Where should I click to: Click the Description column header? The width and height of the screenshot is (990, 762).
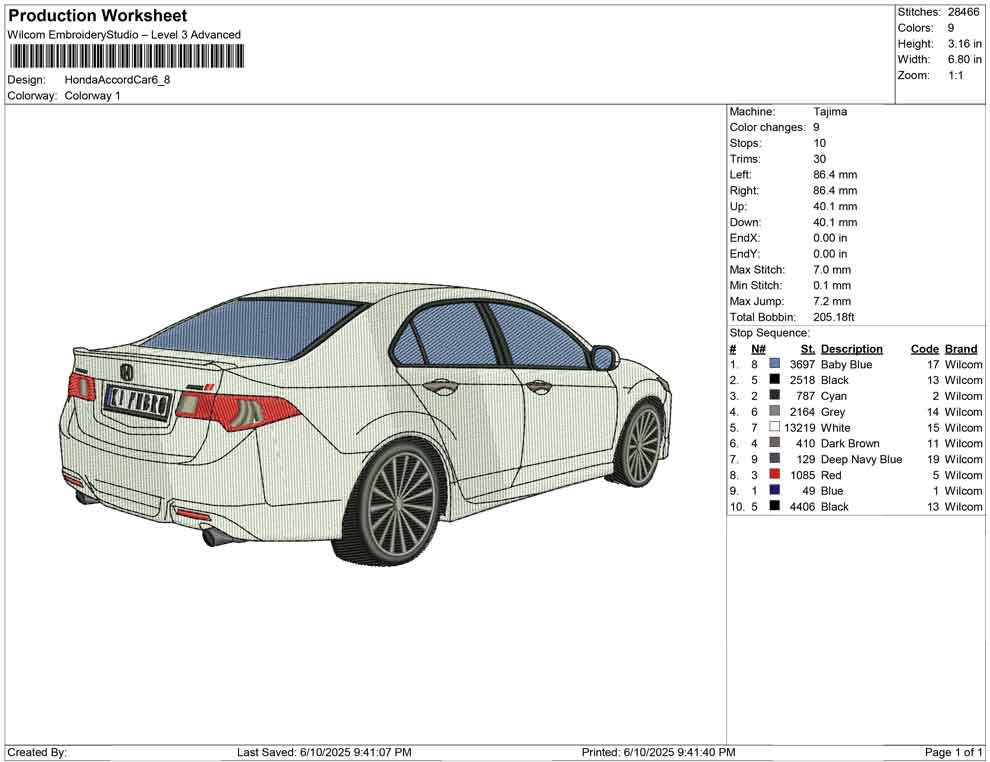coord(851,349)
